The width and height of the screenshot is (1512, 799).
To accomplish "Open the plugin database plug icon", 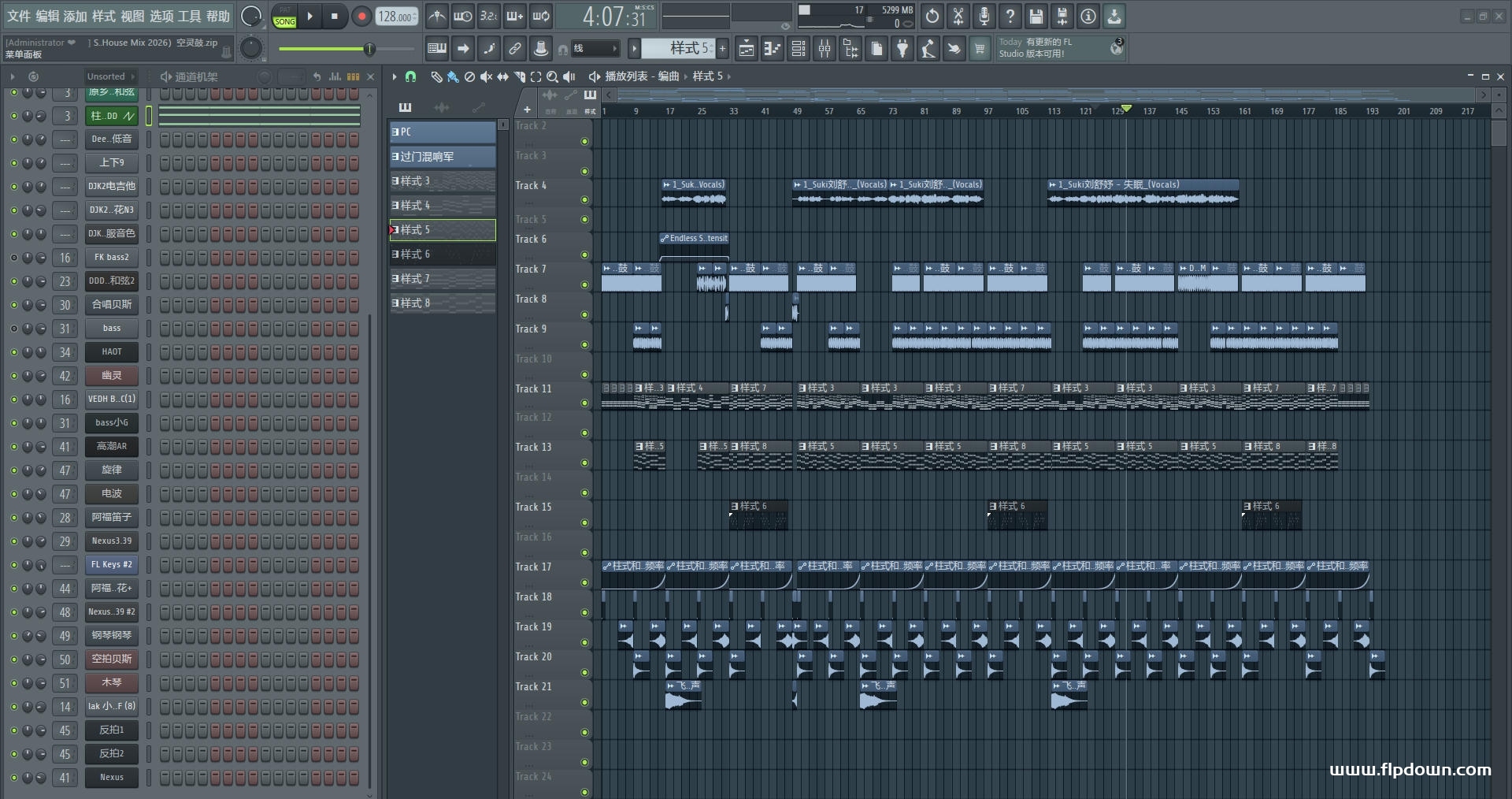I will 902,50.
